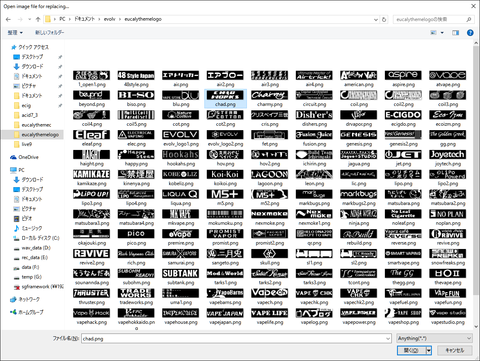
Task: Open the view options dropdown arrow
Action: pyautogui.click(x=442, y=33)
